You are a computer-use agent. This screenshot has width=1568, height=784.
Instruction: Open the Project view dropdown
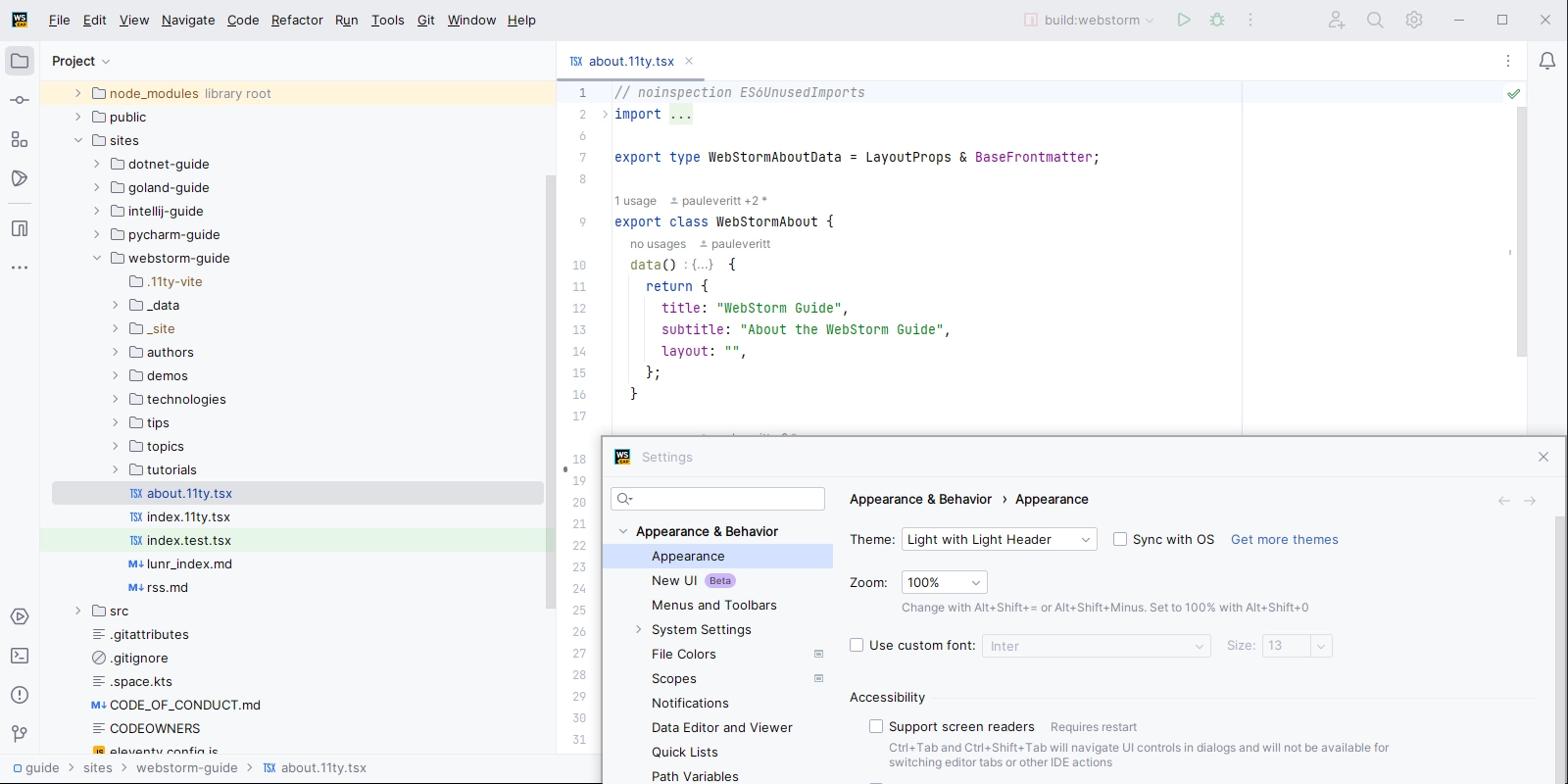pos(80,61)
